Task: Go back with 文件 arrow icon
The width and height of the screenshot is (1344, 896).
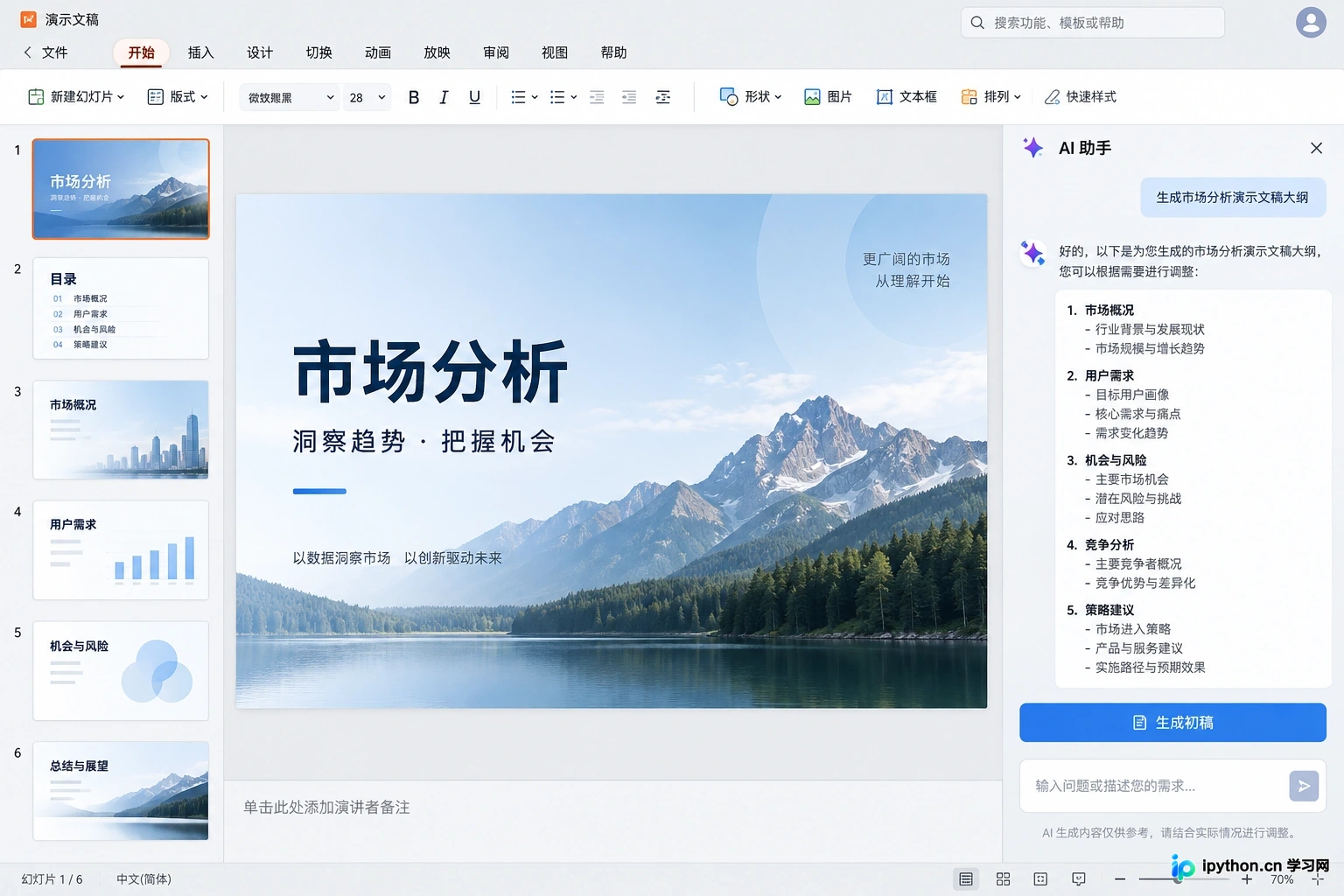Action: [28, 52]
